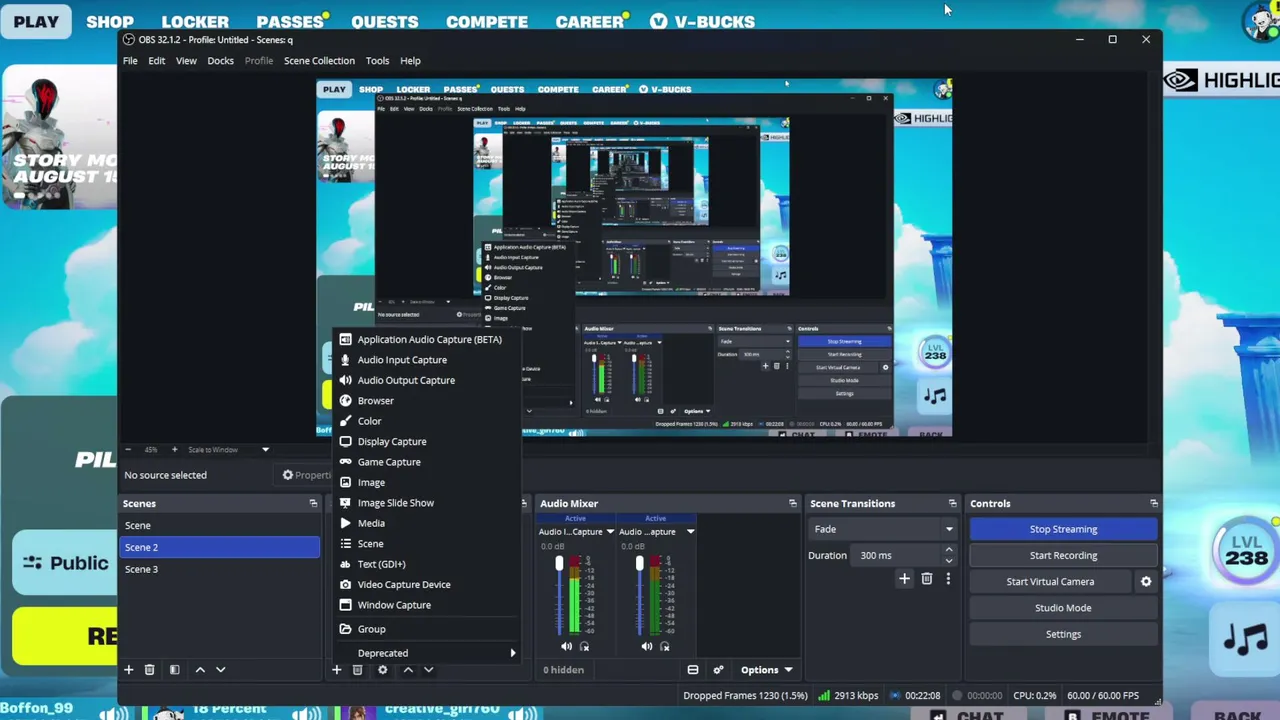Click the Start Recording button
The image size is (1280, 720).
pos(1063,555)
